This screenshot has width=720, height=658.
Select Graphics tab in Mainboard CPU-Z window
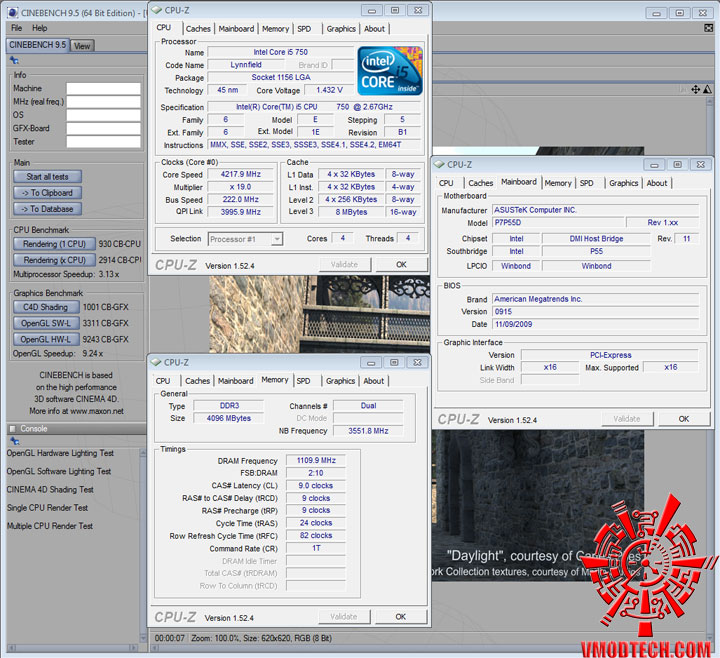(624, 183)
